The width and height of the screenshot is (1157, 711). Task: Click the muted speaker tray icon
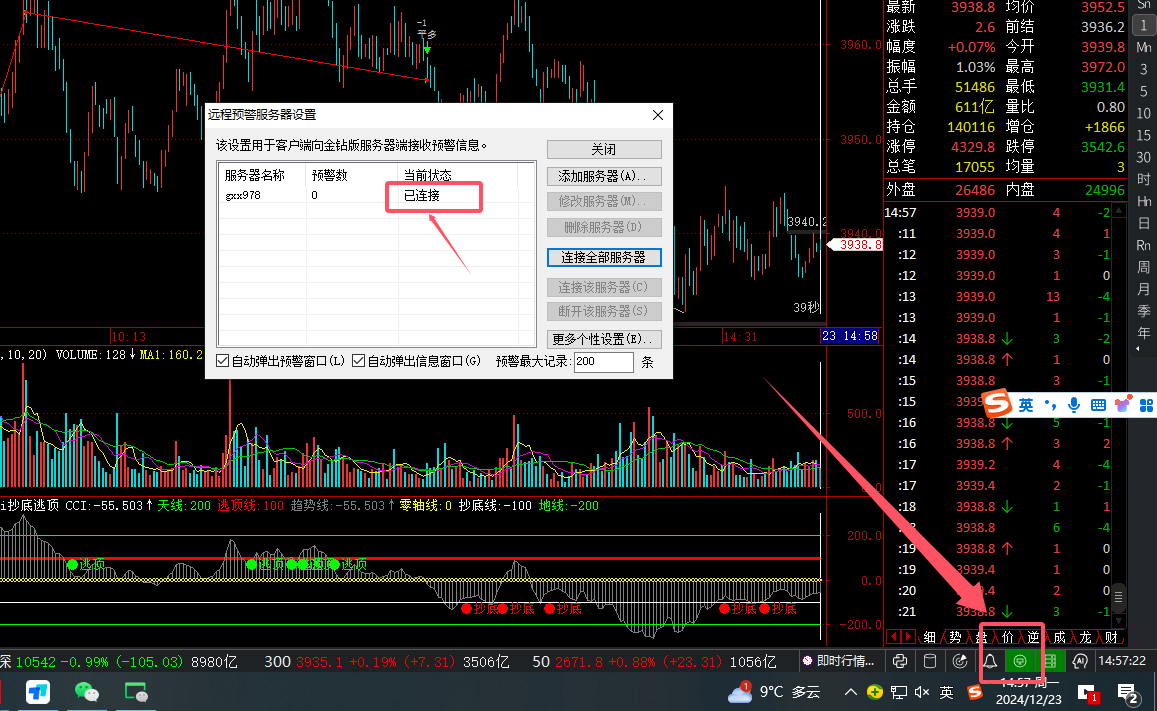coord(922,692)
